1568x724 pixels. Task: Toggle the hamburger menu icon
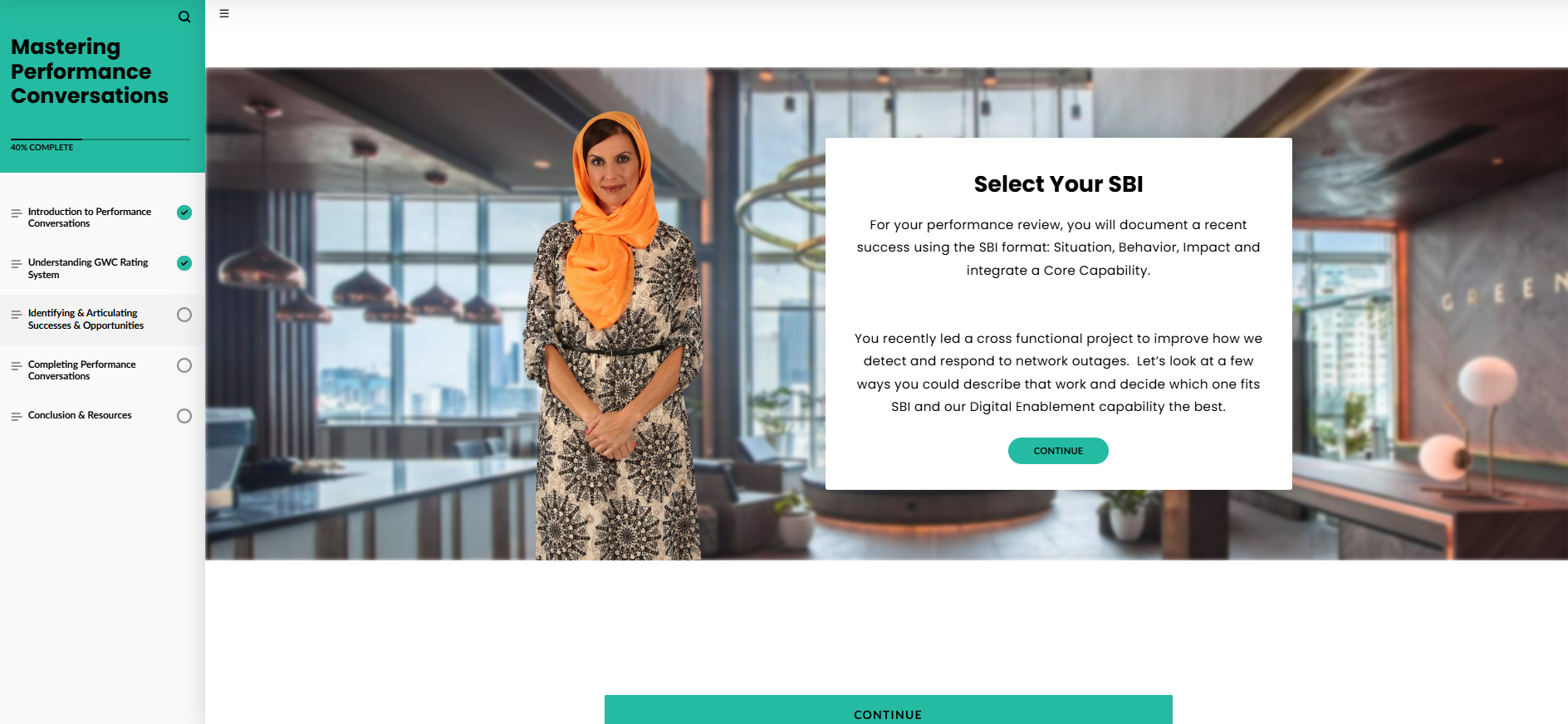(x=224, y=13)
